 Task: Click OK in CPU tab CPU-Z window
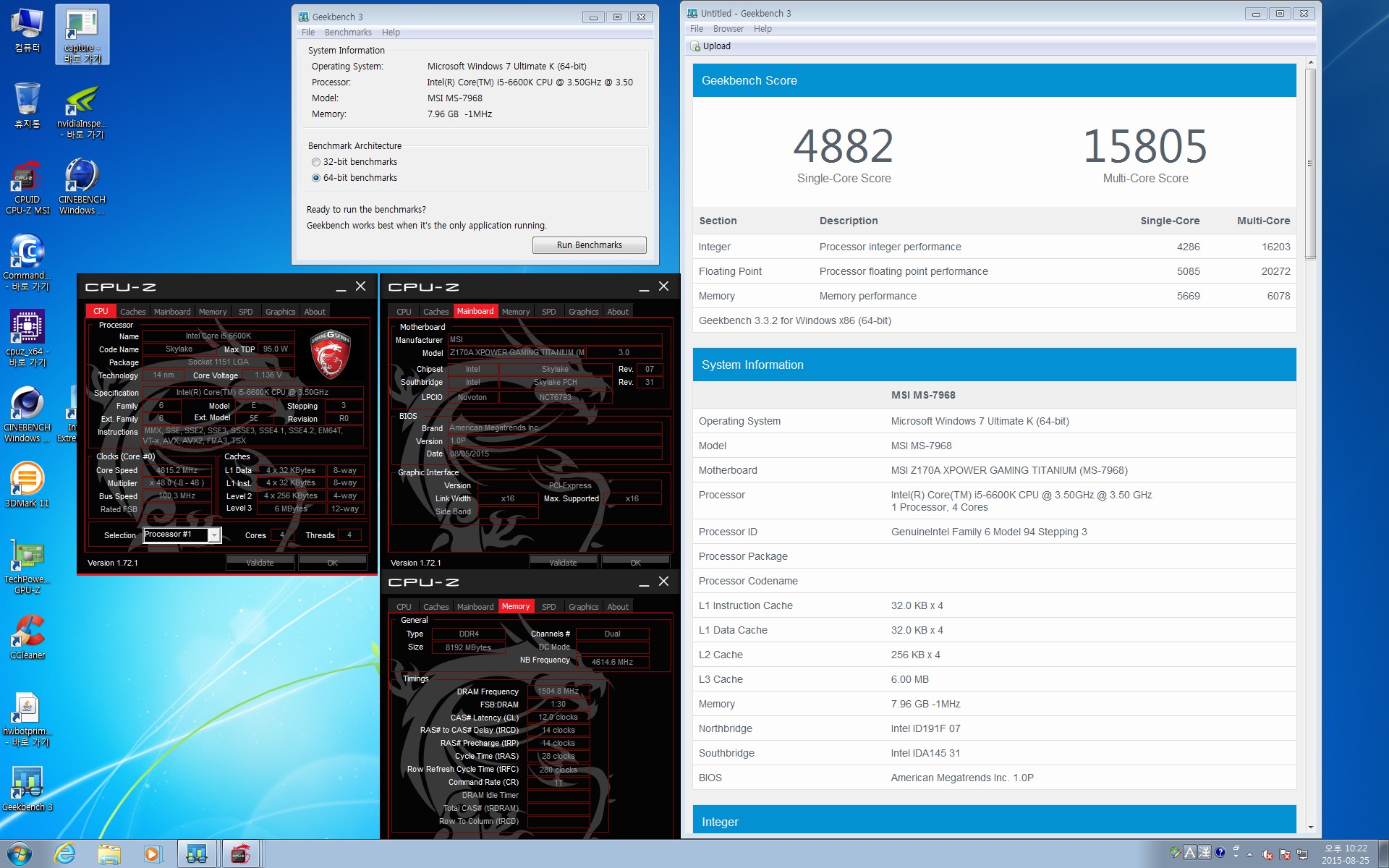pyautogui.click(x=333, y=563)
